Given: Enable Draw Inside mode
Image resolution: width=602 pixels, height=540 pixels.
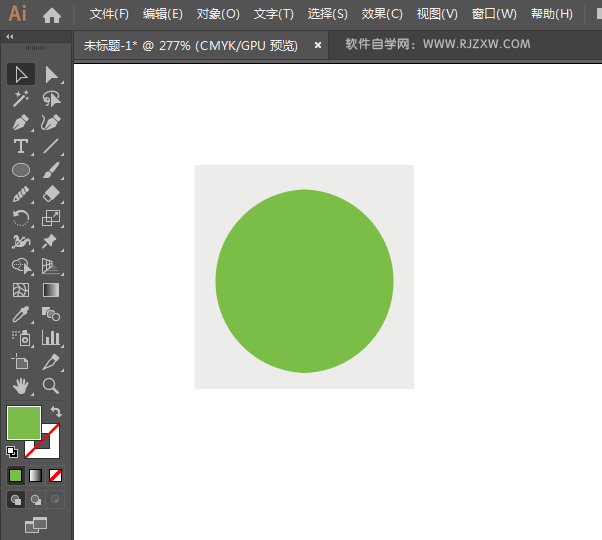Looking at the screenshot, I should 55,500.
